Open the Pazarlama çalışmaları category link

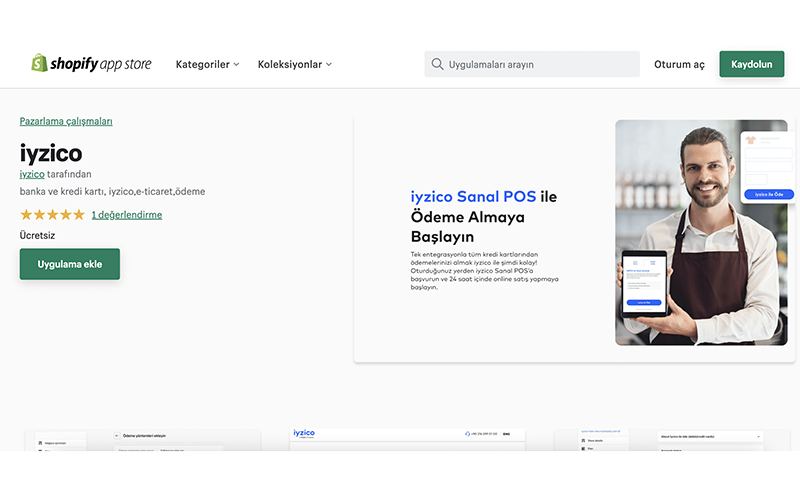[66, 121]
